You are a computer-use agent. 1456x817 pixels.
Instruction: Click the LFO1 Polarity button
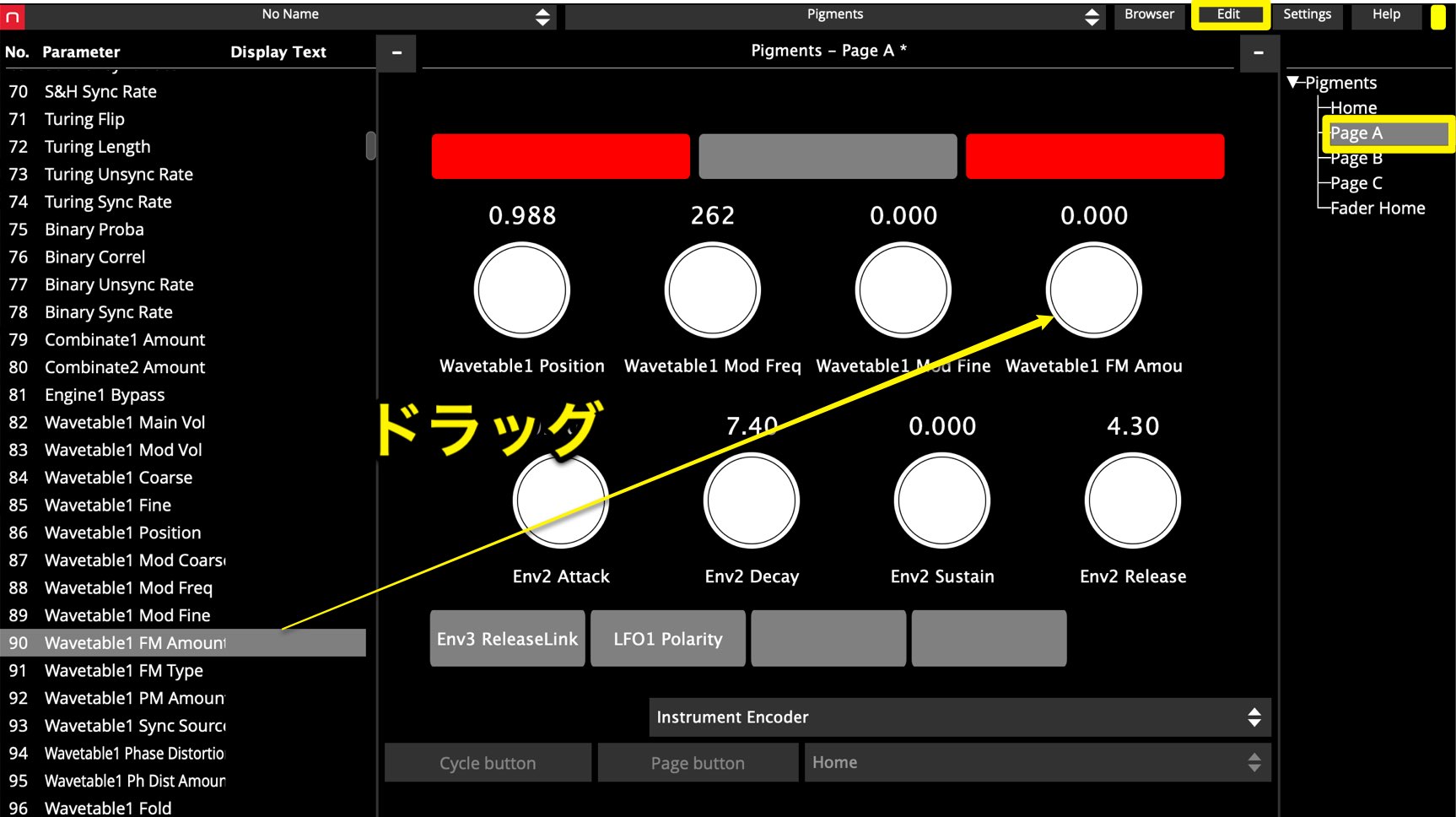[x=668, y=639]
